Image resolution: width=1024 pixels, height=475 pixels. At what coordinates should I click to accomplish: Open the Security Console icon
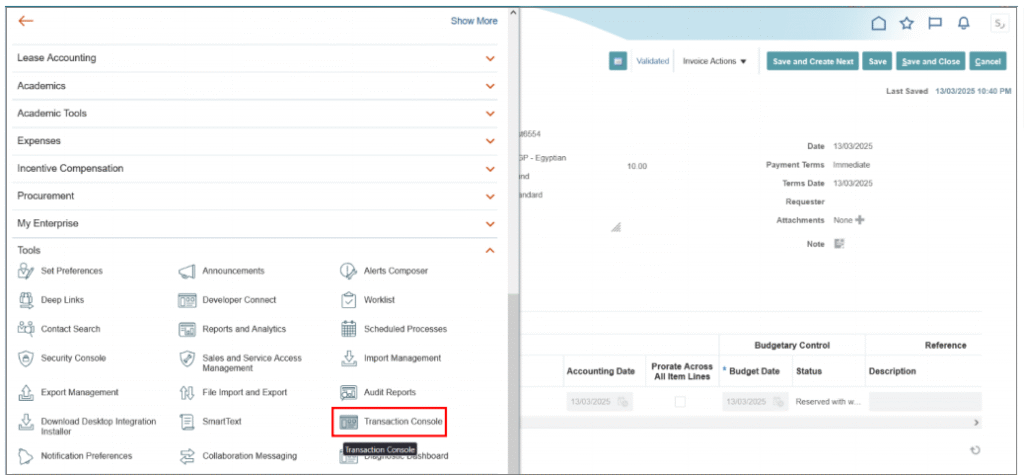tap(26, 358)
